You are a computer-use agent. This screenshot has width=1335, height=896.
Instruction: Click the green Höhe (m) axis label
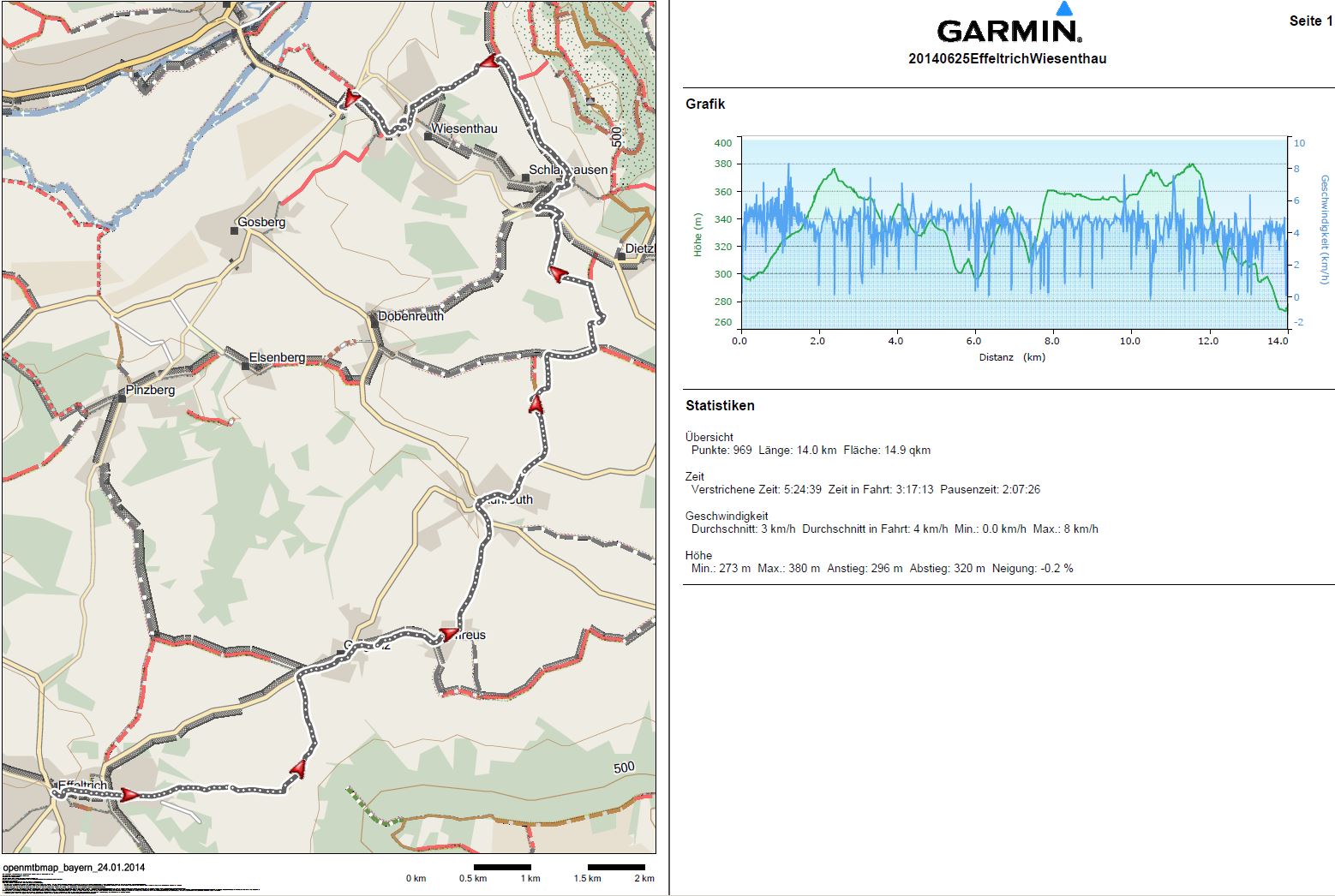point(697,235)
